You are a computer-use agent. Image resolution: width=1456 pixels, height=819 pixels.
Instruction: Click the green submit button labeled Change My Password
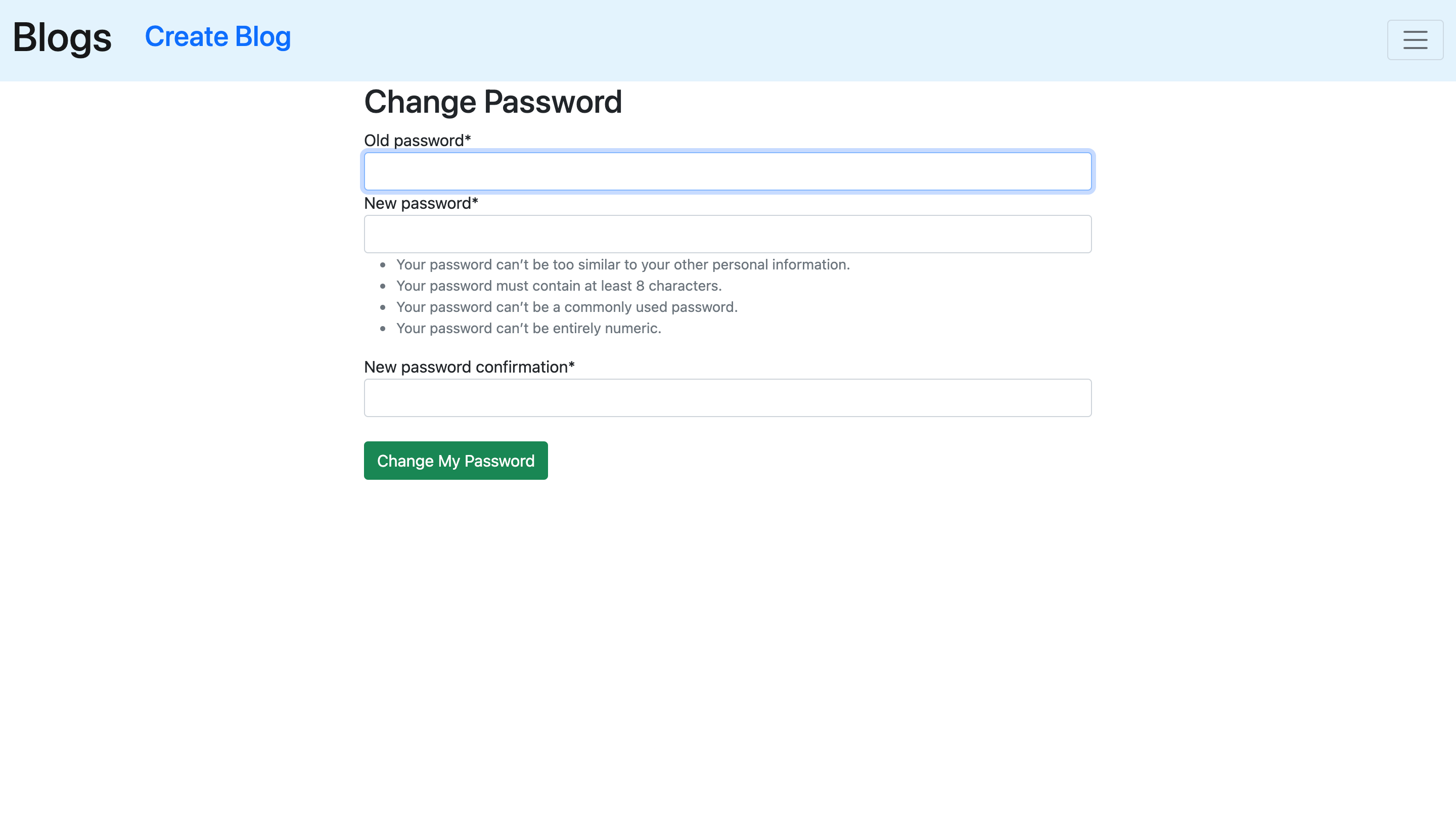point(456,460)
